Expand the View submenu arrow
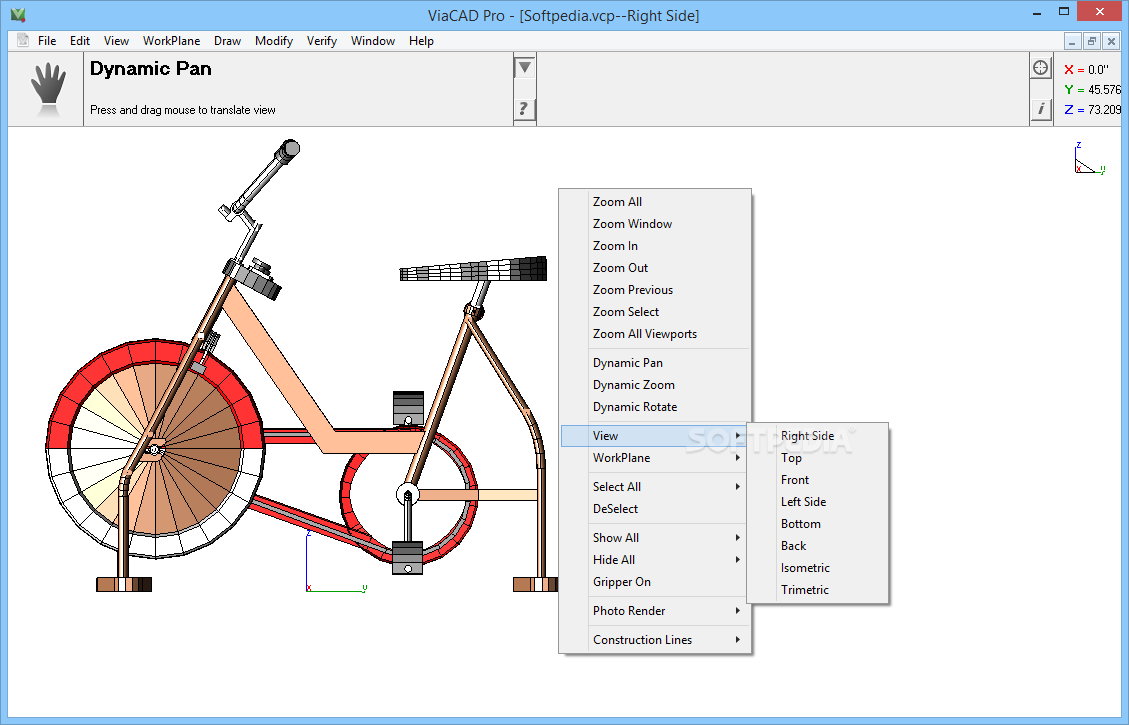Viewport: 1129px width, 725px height. [x=738, y=436]
